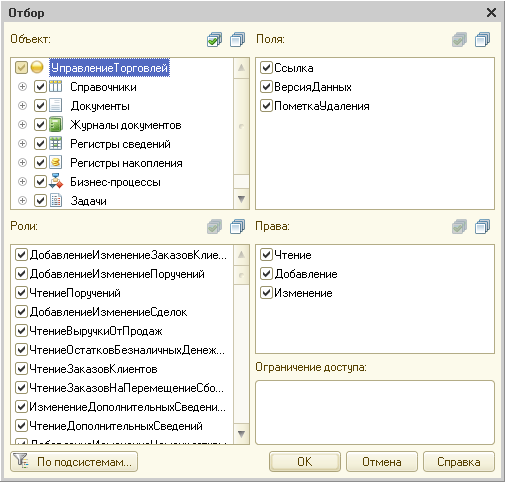Select the УправлениеТорговлей root item
The image size is (505, 482).
(x=109, y=68)
